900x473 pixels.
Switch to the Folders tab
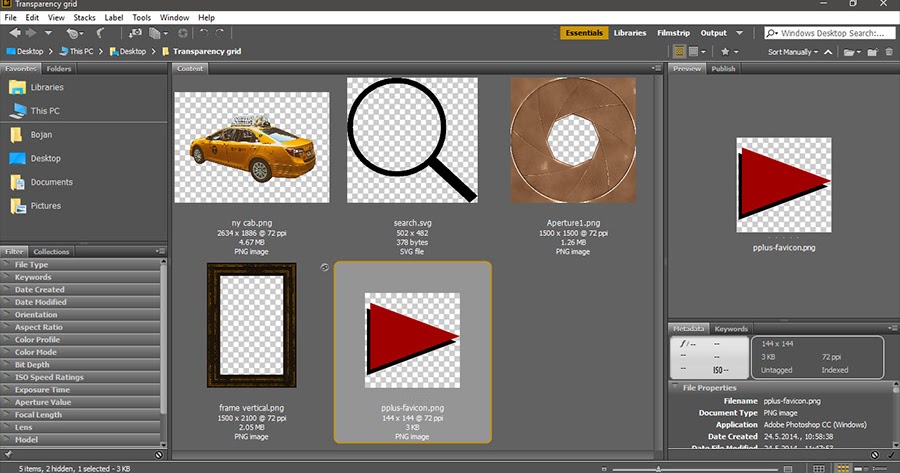(x=59, y=69)
